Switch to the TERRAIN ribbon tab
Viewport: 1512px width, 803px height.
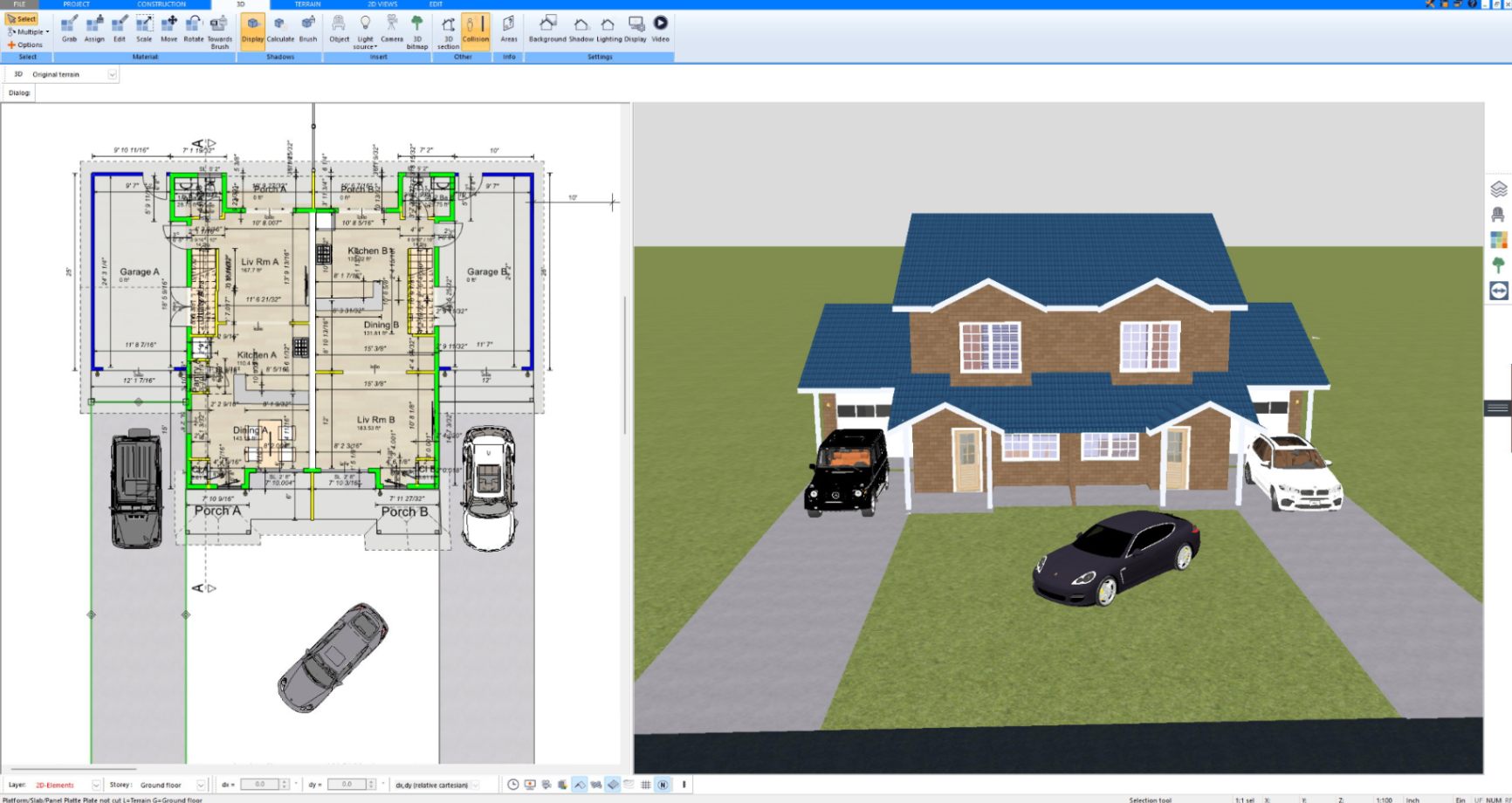coord(307,4)
